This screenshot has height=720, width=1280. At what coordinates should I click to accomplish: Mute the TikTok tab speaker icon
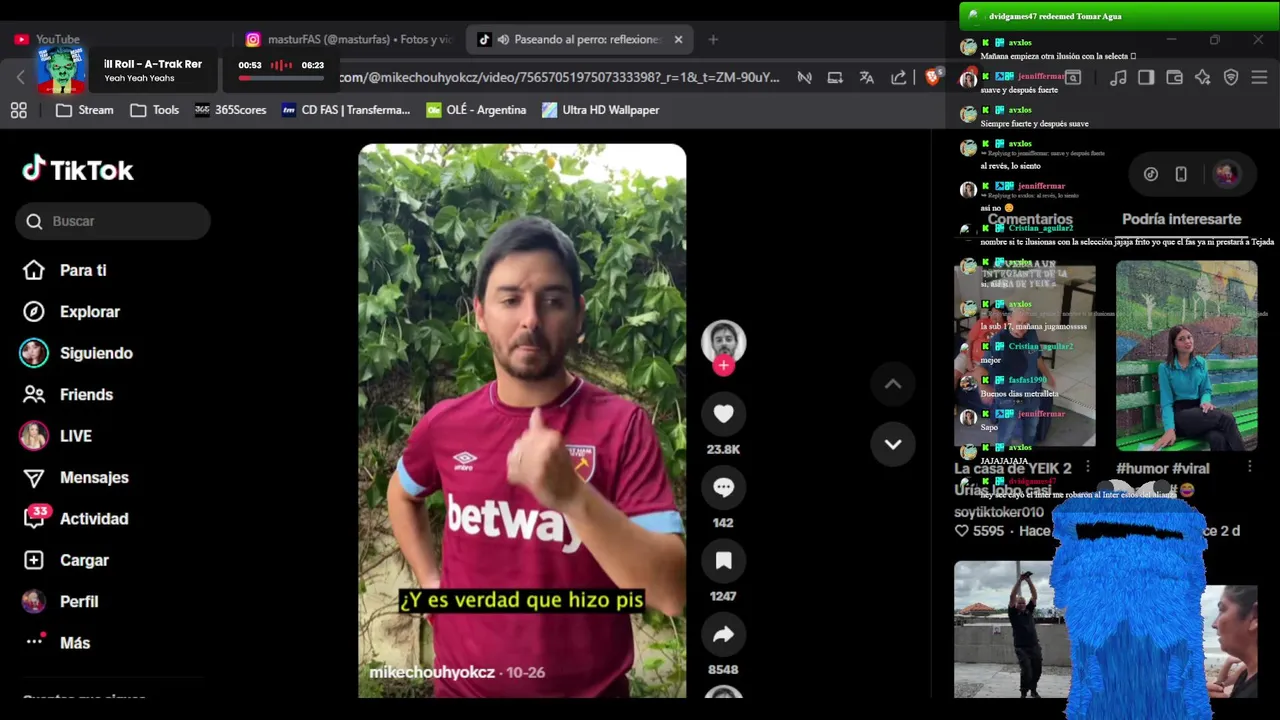[503, 39]
